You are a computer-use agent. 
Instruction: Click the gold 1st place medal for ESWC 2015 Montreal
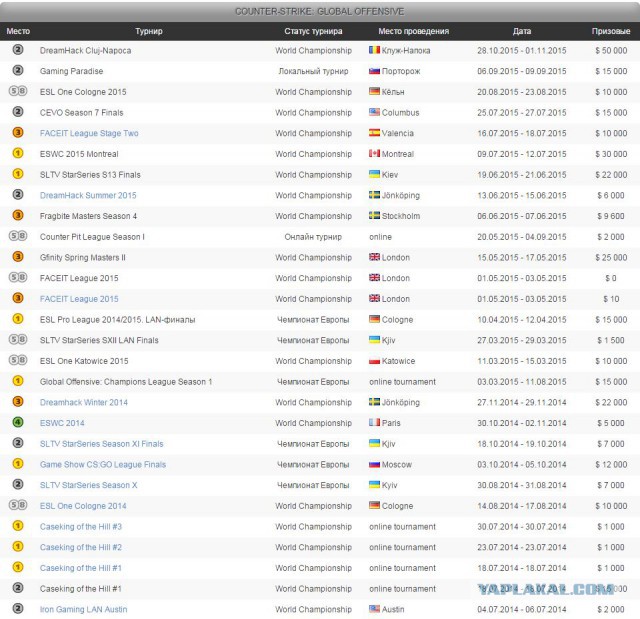pos(18,154)
